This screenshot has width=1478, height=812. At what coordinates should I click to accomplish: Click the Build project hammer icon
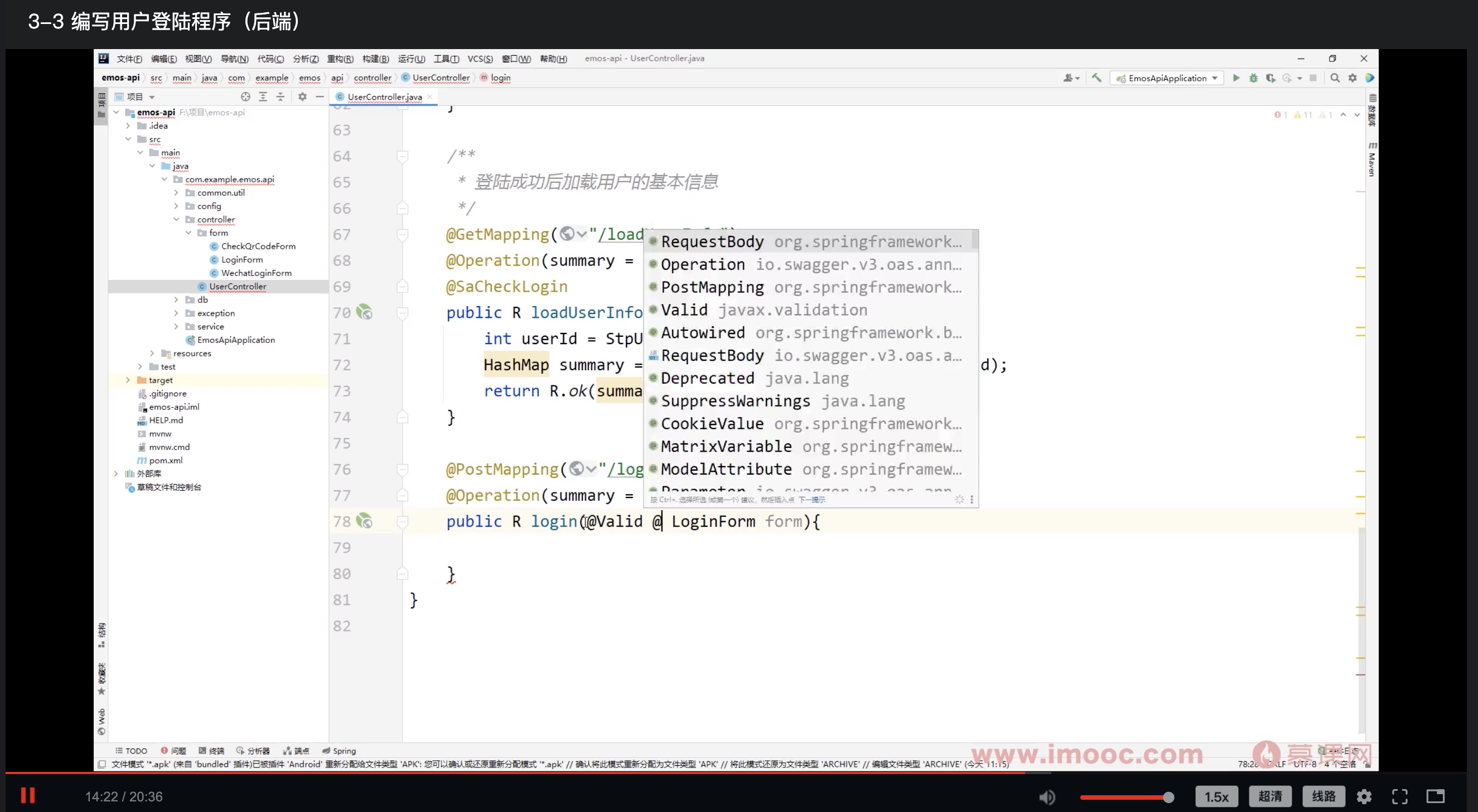(1097, 78)
